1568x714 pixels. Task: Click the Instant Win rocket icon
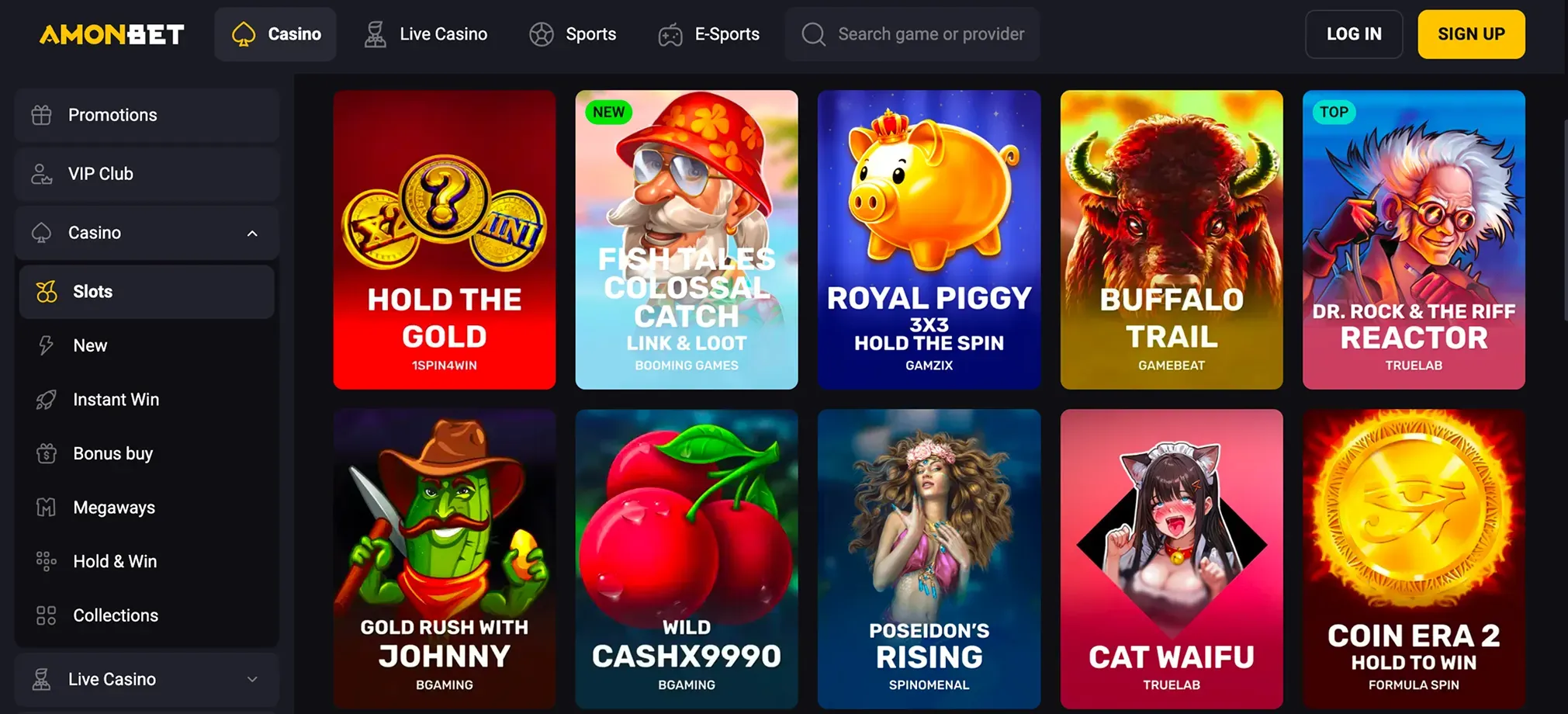47,400
